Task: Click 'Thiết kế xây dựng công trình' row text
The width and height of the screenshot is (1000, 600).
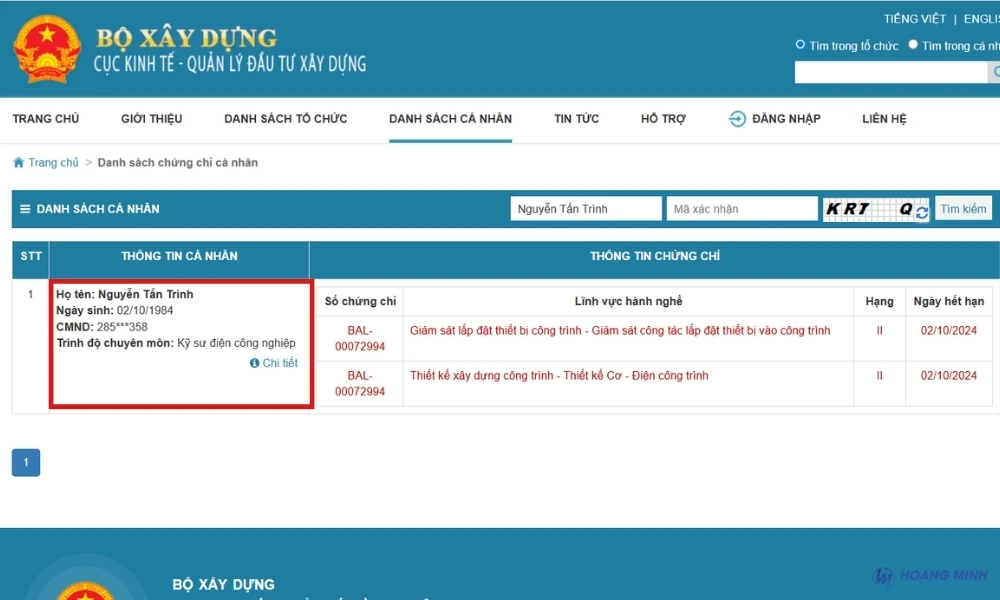Action: coord(559,376)
